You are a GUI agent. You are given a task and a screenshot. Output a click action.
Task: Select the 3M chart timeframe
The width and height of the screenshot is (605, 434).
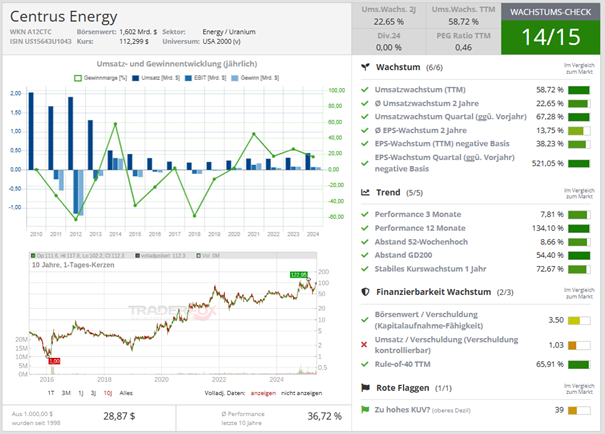66,393
